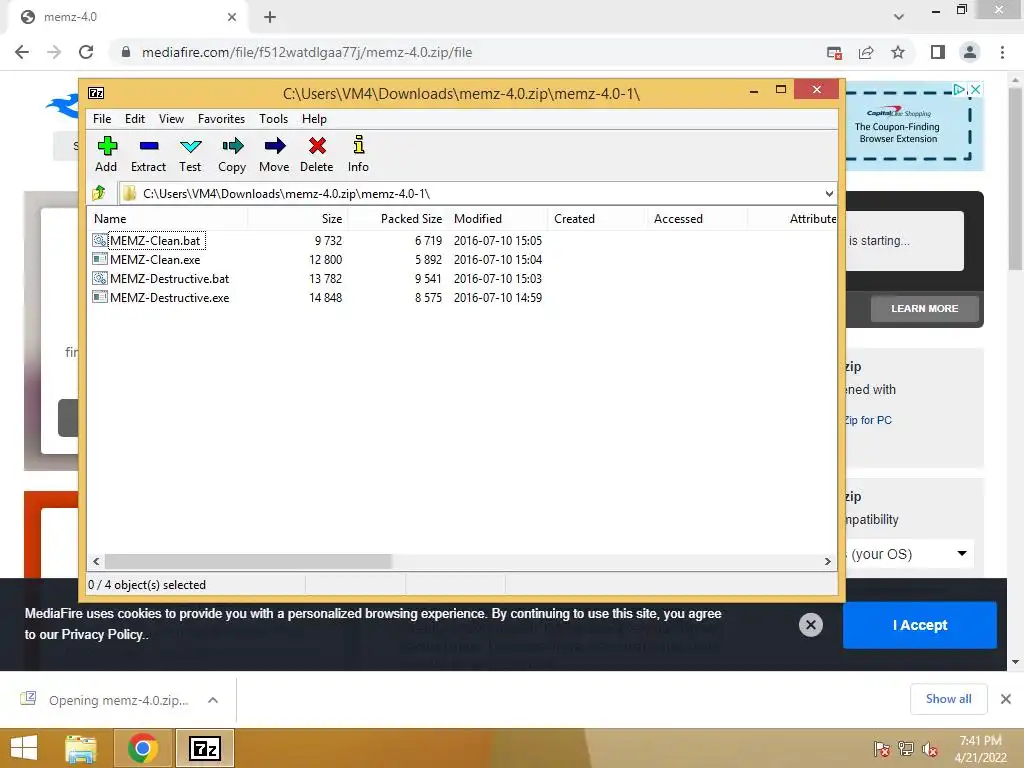Click the page vertical scrollbar down arrow
The height and width of the screenshot is (768, 1024).
[1015, 662]
